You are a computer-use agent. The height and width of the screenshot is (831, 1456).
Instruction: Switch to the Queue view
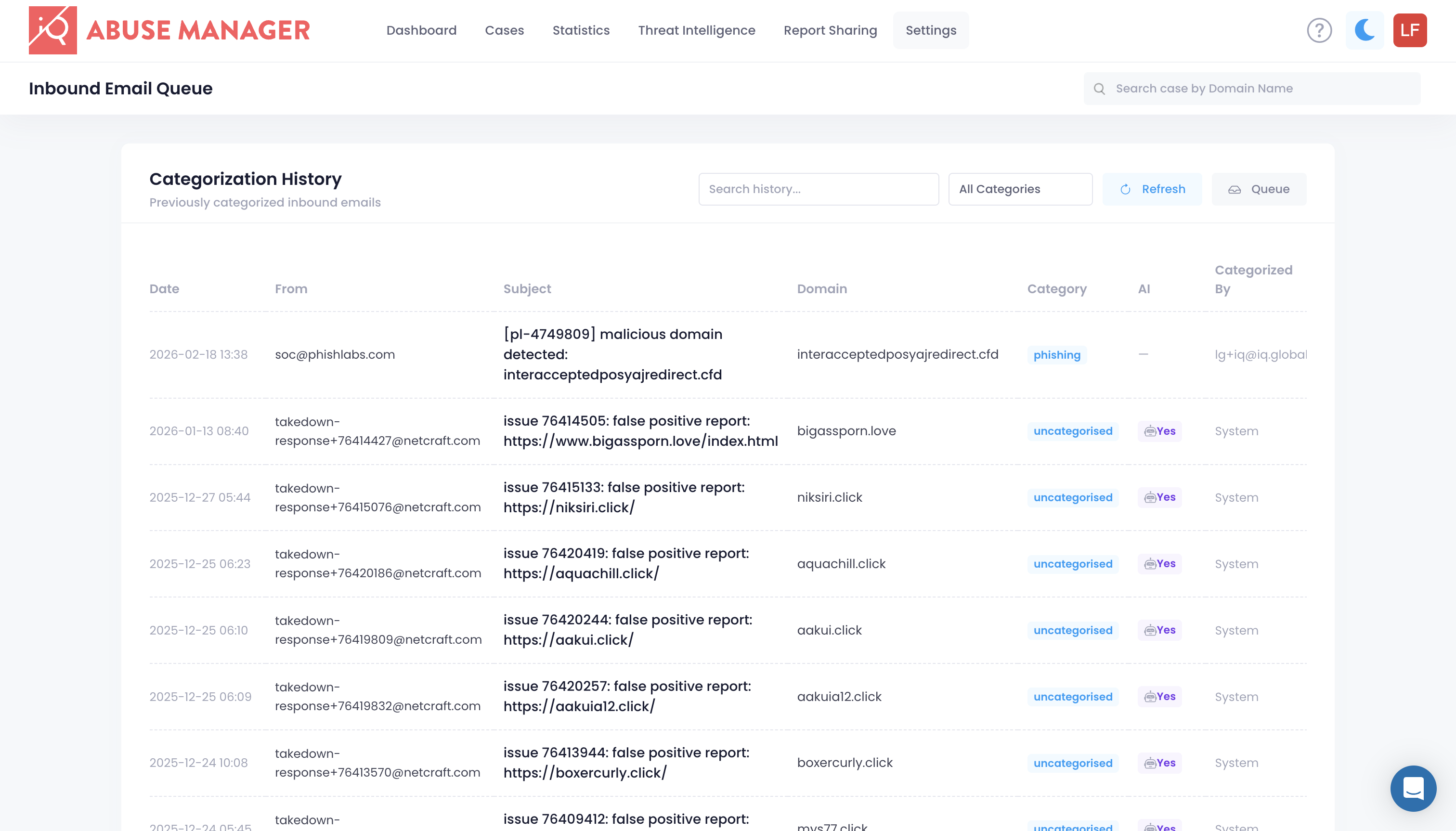pyautogui.click(x=1259, y=189)
